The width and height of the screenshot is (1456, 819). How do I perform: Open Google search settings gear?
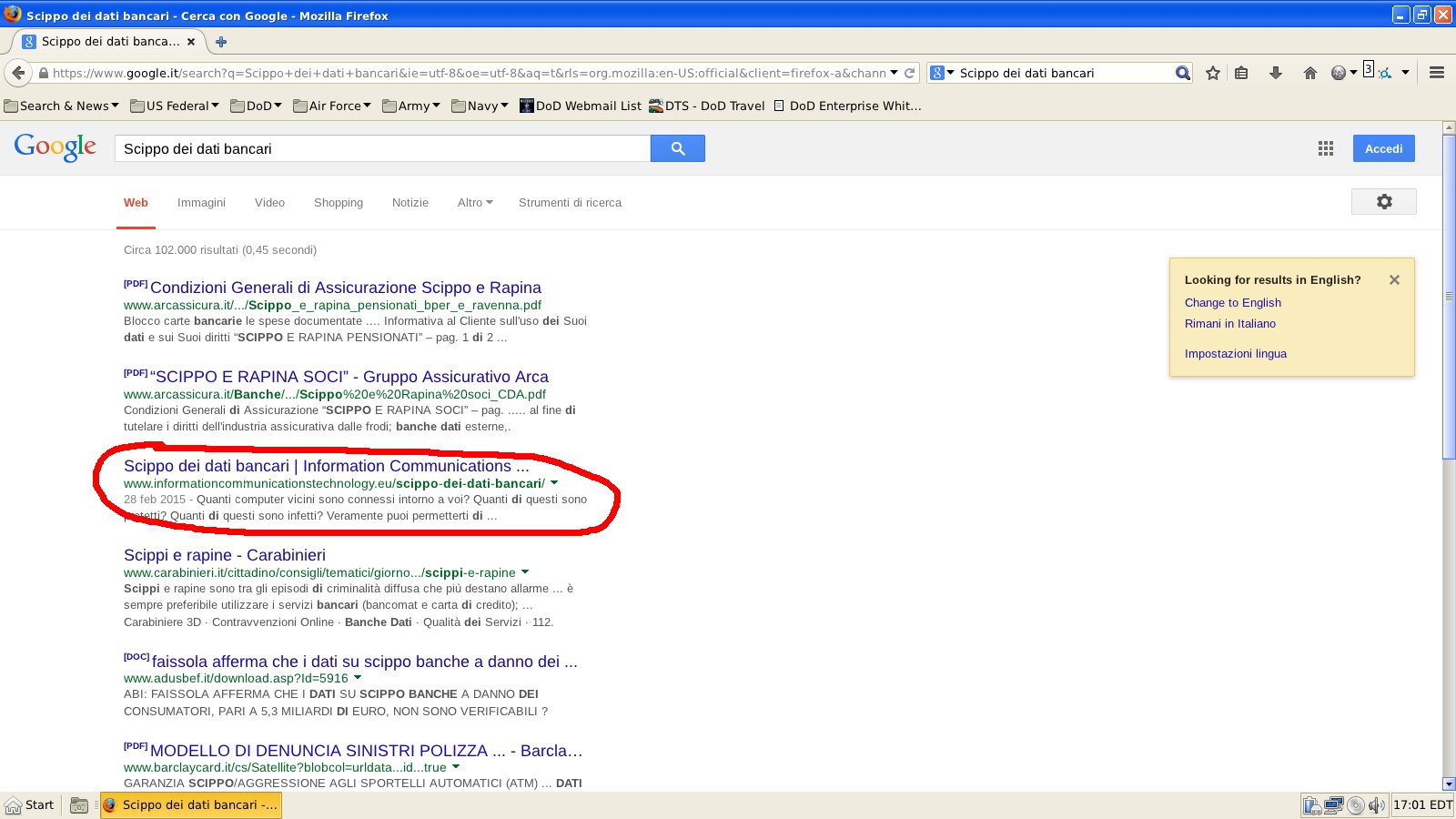(1384, 202)
